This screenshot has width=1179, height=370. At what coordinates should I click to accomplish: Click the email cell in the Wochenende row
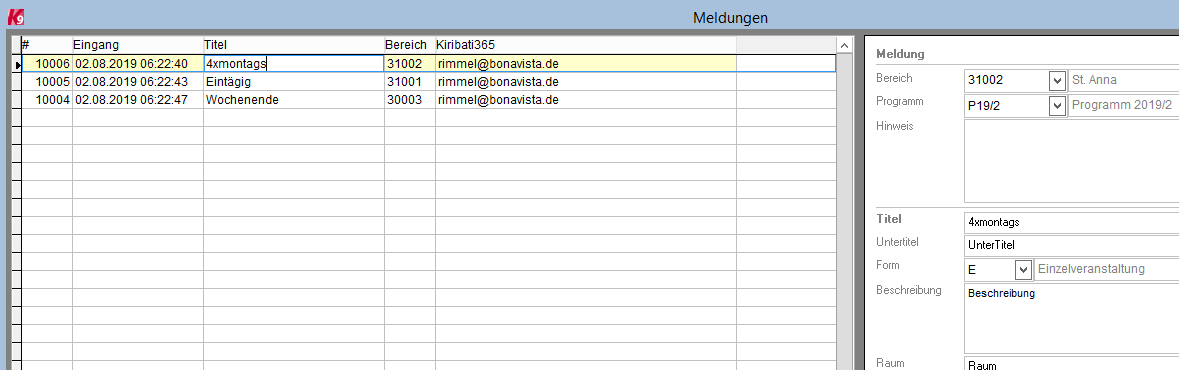586,100
